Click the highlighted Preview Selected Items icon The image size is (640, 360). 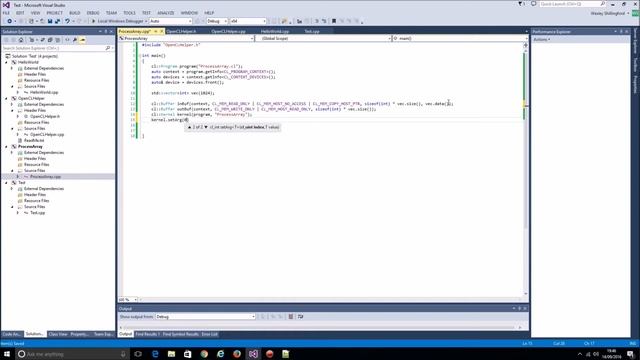point(82,40)
